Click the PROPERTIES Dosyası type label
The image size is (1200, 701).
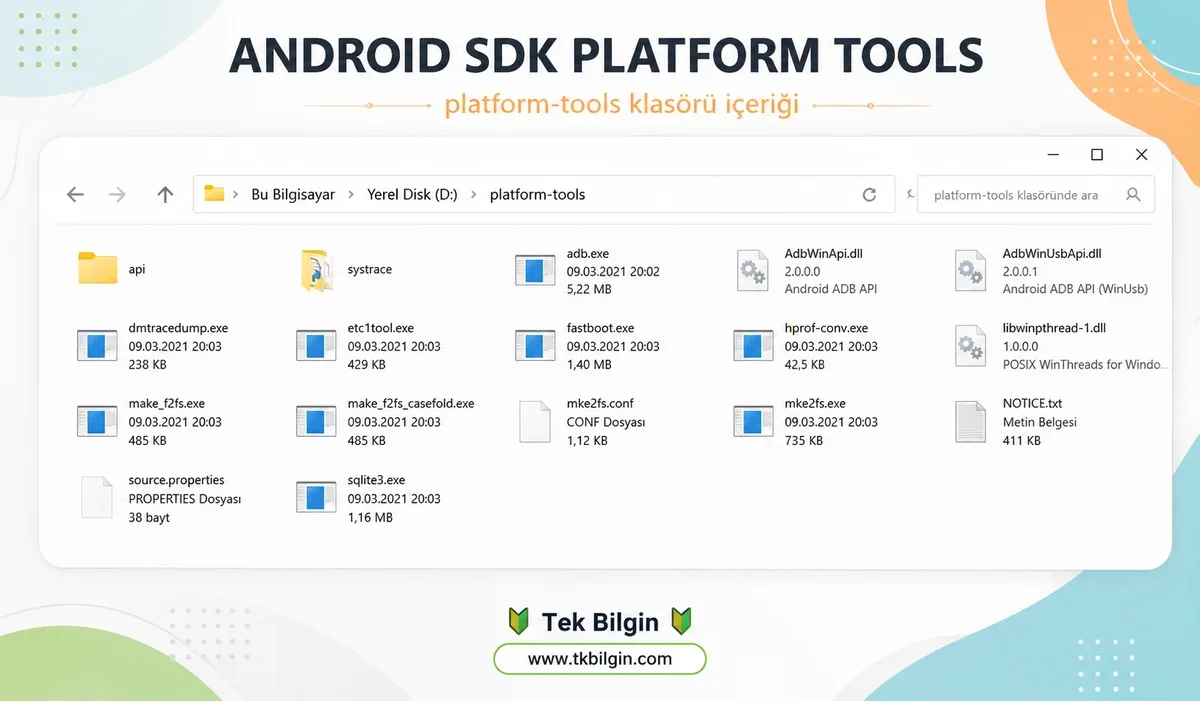185,499
